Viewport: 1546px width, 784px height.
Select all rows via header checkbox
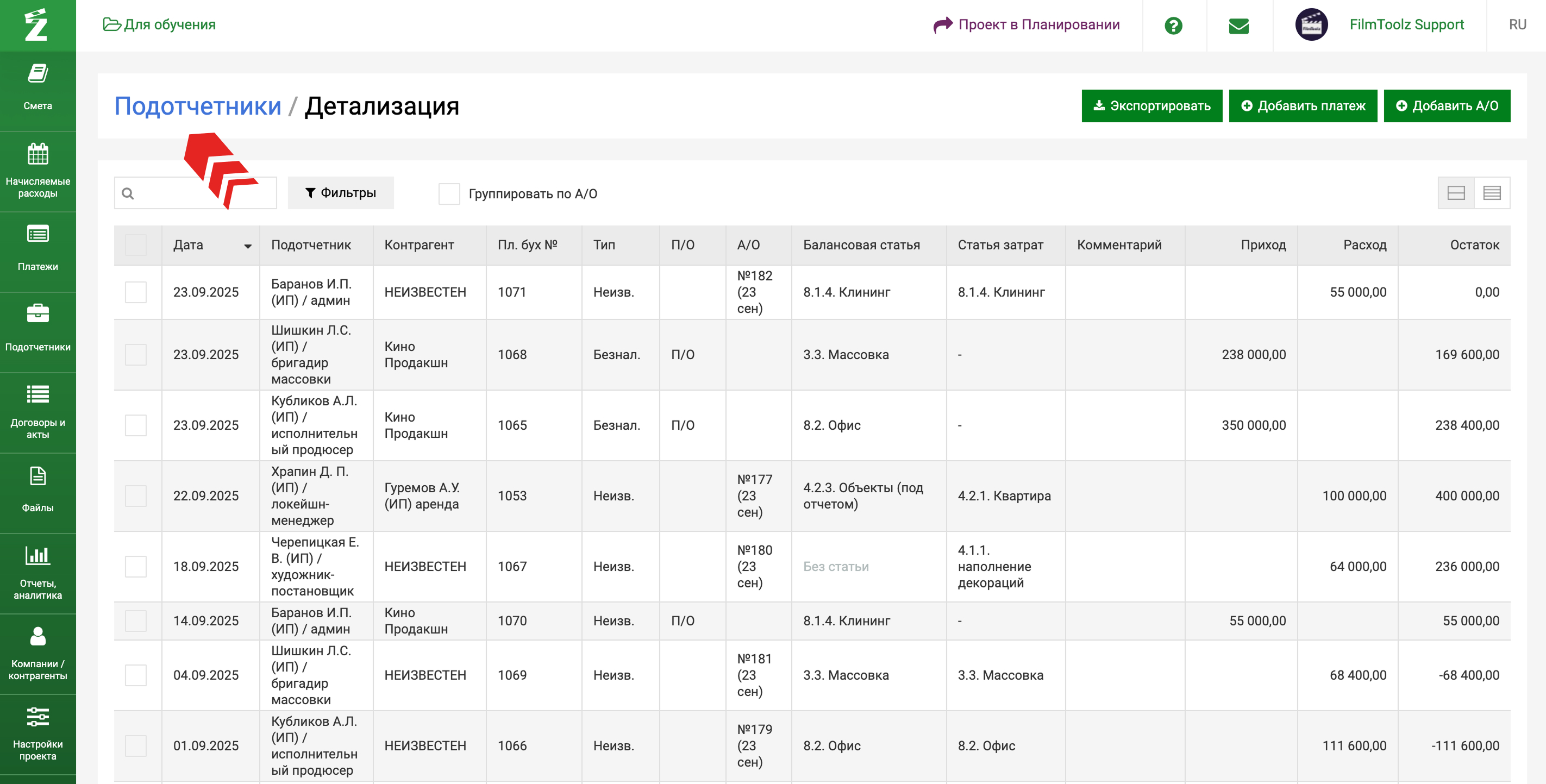pos(136,246)
